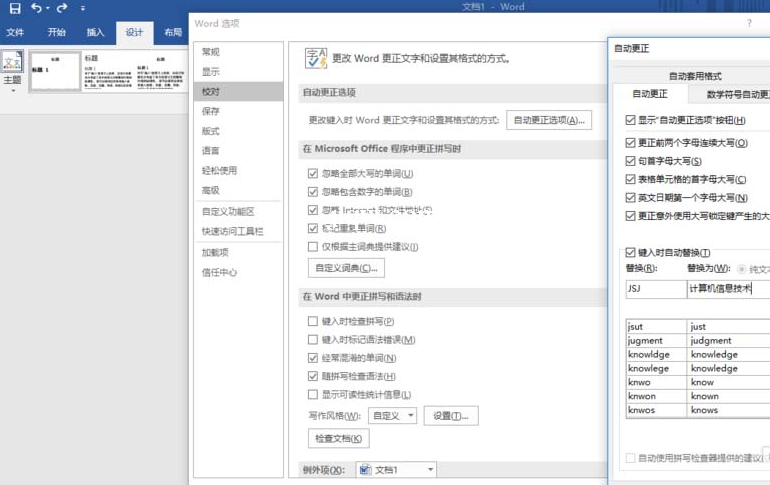This screenshot has width=770, height=485.
Task: Toggle 显示"自动更正选项"按钮 checkbox
Action: (x=631, y=120)
